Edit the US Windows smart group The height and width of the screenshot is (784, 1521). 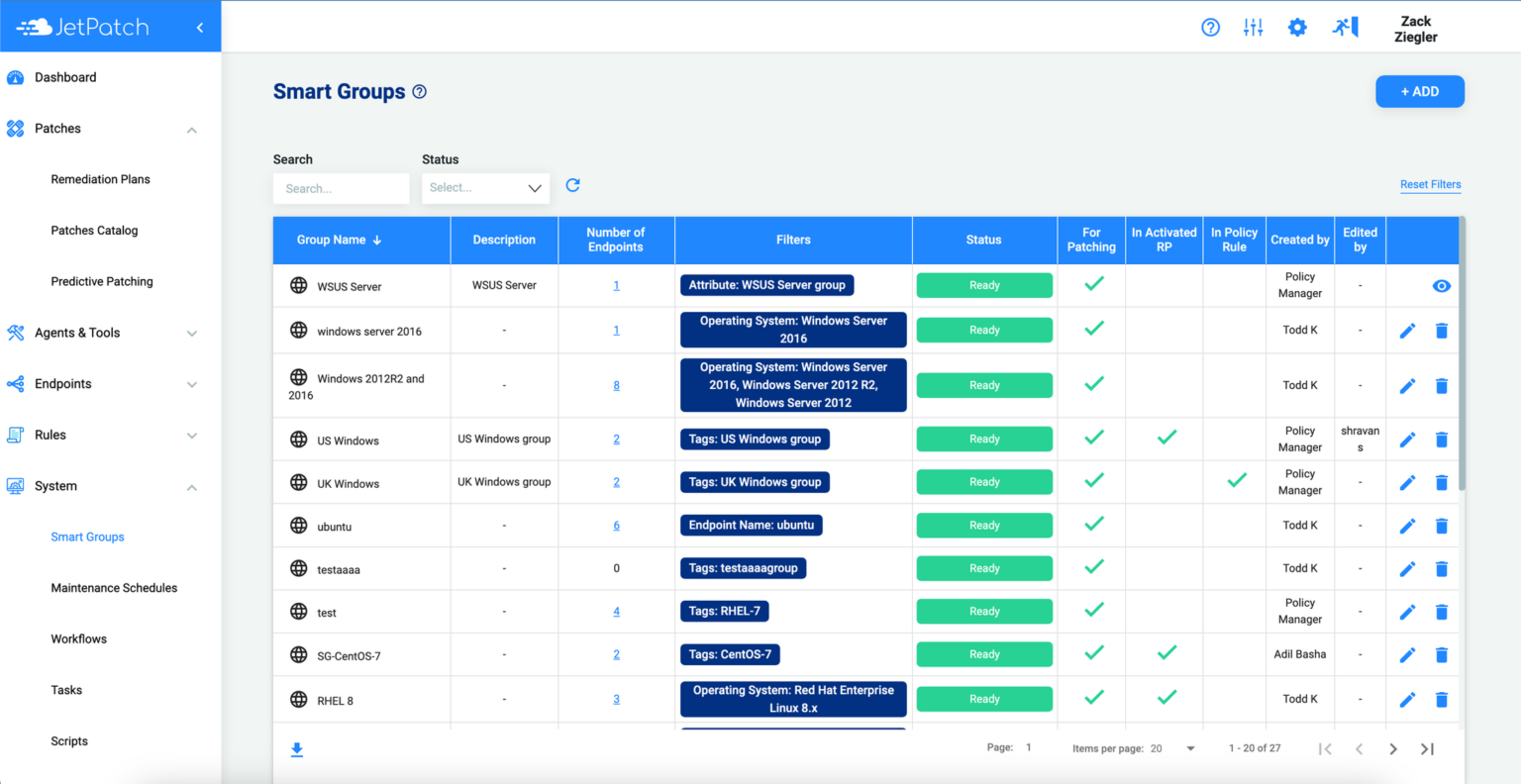tap(1407, 439)
